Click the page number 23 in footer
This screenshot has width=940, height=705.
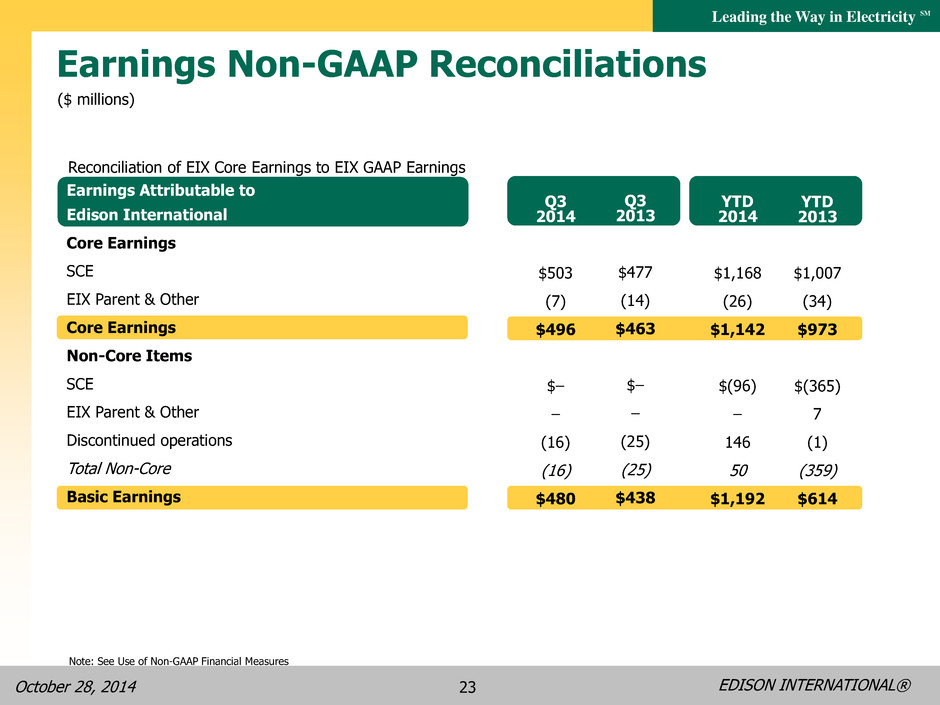coord(468,687)
